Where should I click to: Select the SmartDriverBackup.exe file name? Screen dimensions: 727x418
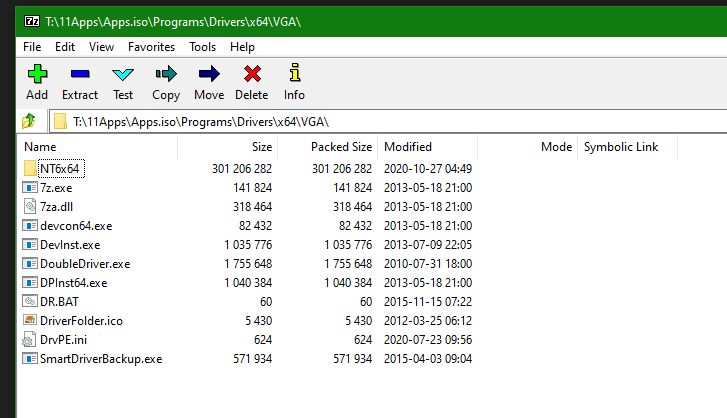coord(101,359)
